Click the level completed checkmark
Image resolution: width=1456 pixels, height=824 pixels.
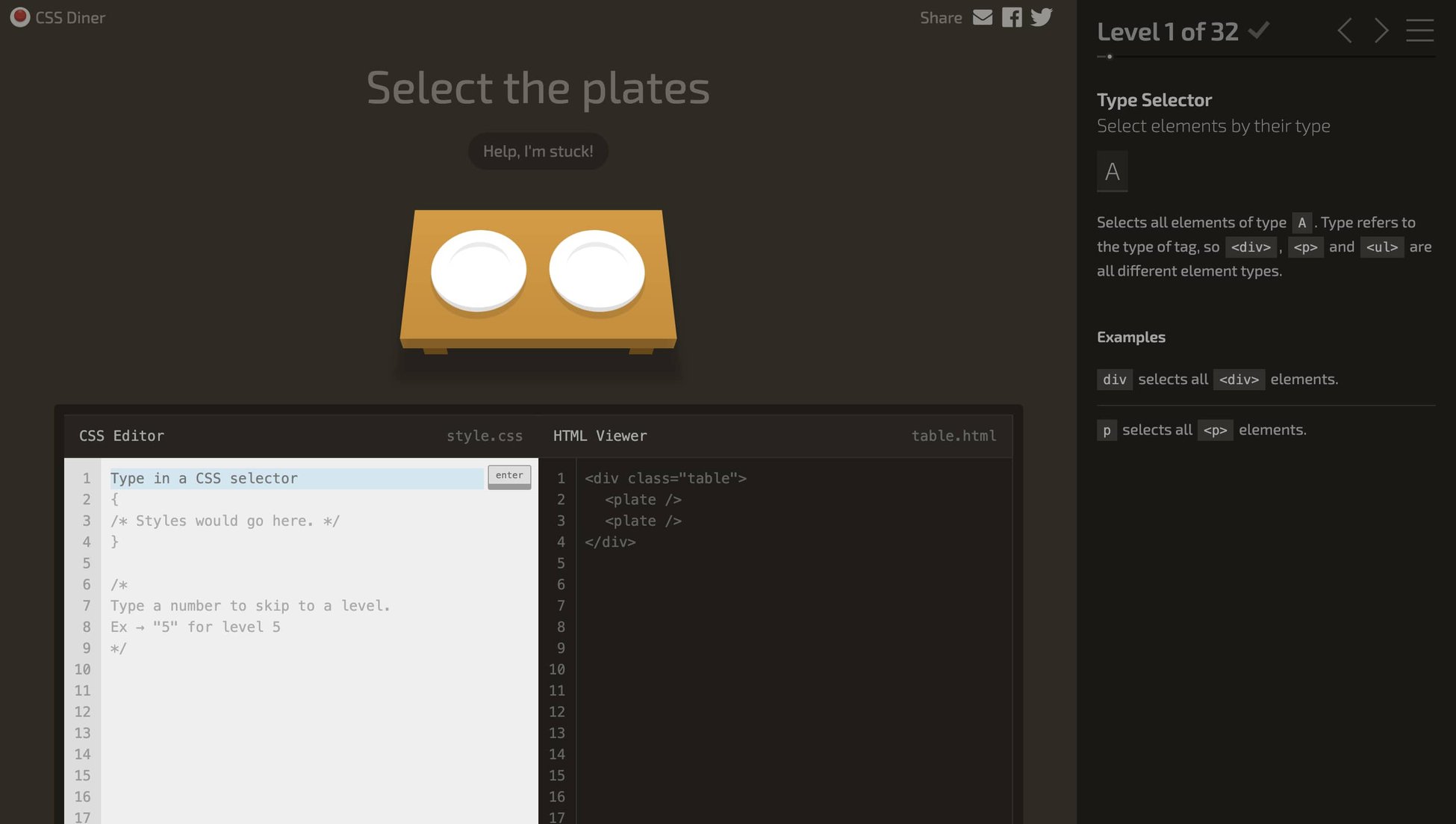(1259, 31)
